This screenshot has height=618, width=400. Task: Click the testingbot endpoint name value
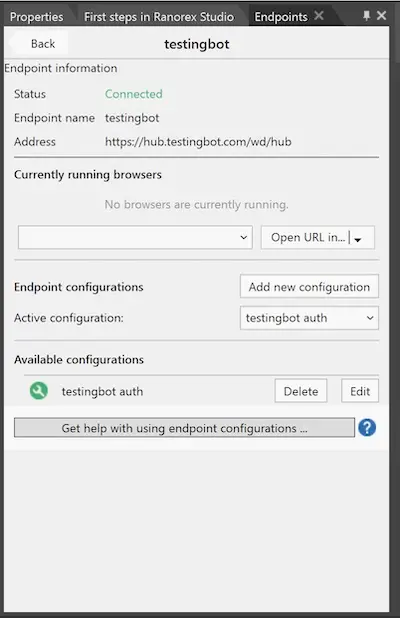click(132, 118)
